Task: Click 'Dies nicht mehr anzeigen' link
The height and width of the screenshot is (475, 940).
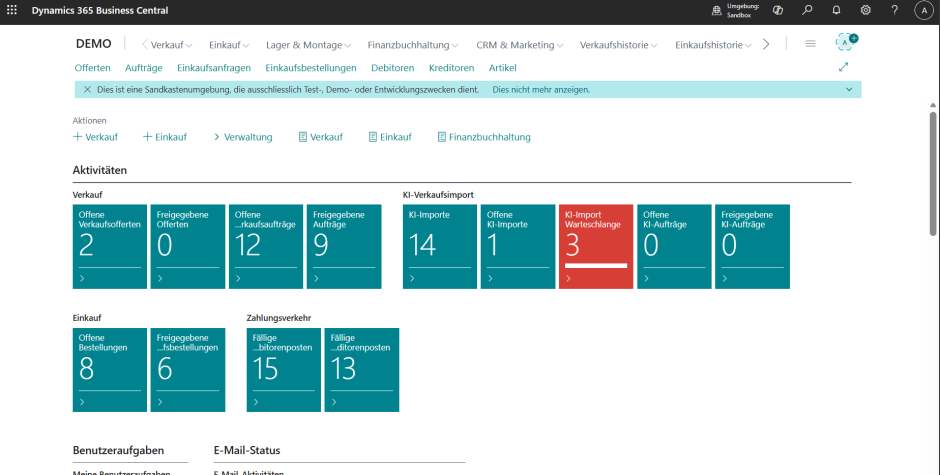Action: 541,89
